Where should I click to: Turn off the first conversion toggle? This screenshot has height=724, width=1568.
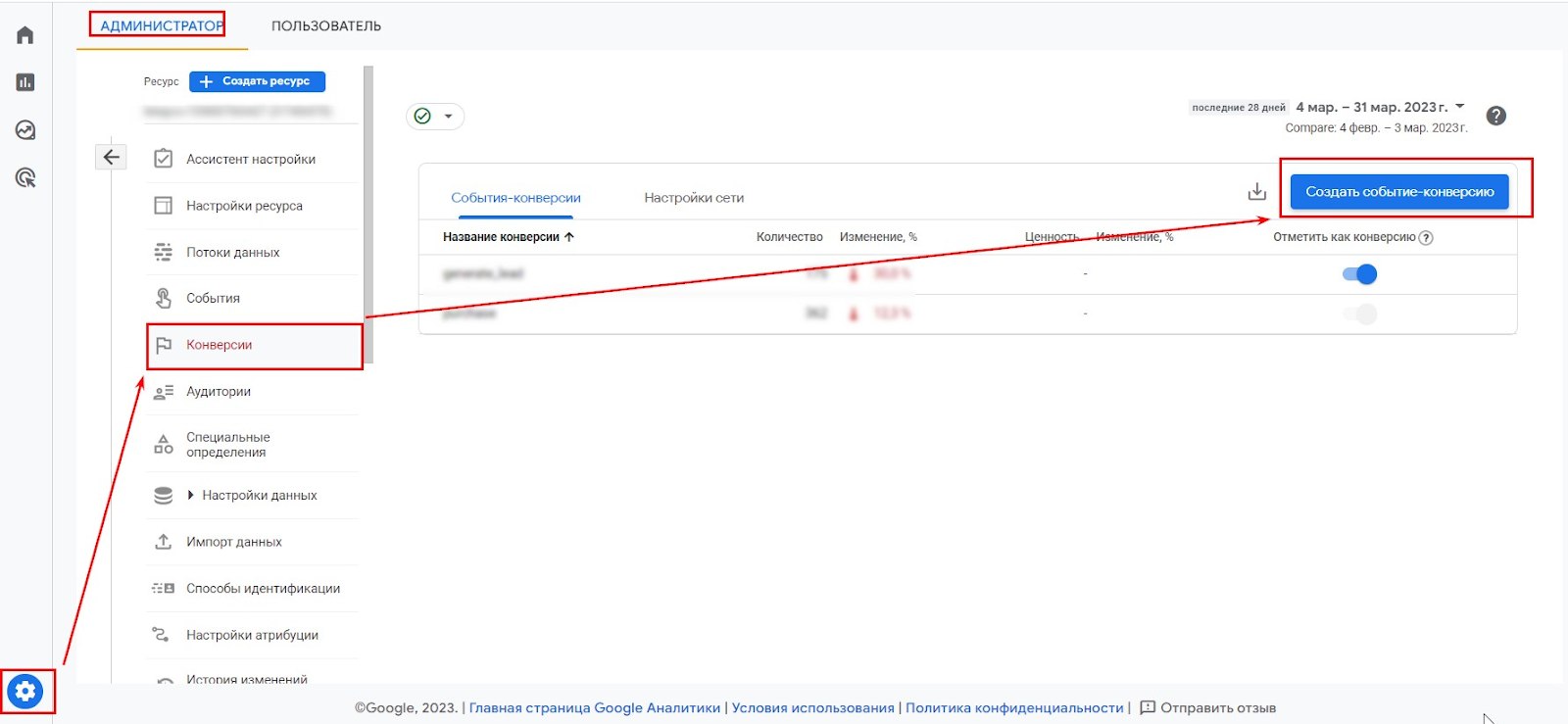(x=1360, y=274)
